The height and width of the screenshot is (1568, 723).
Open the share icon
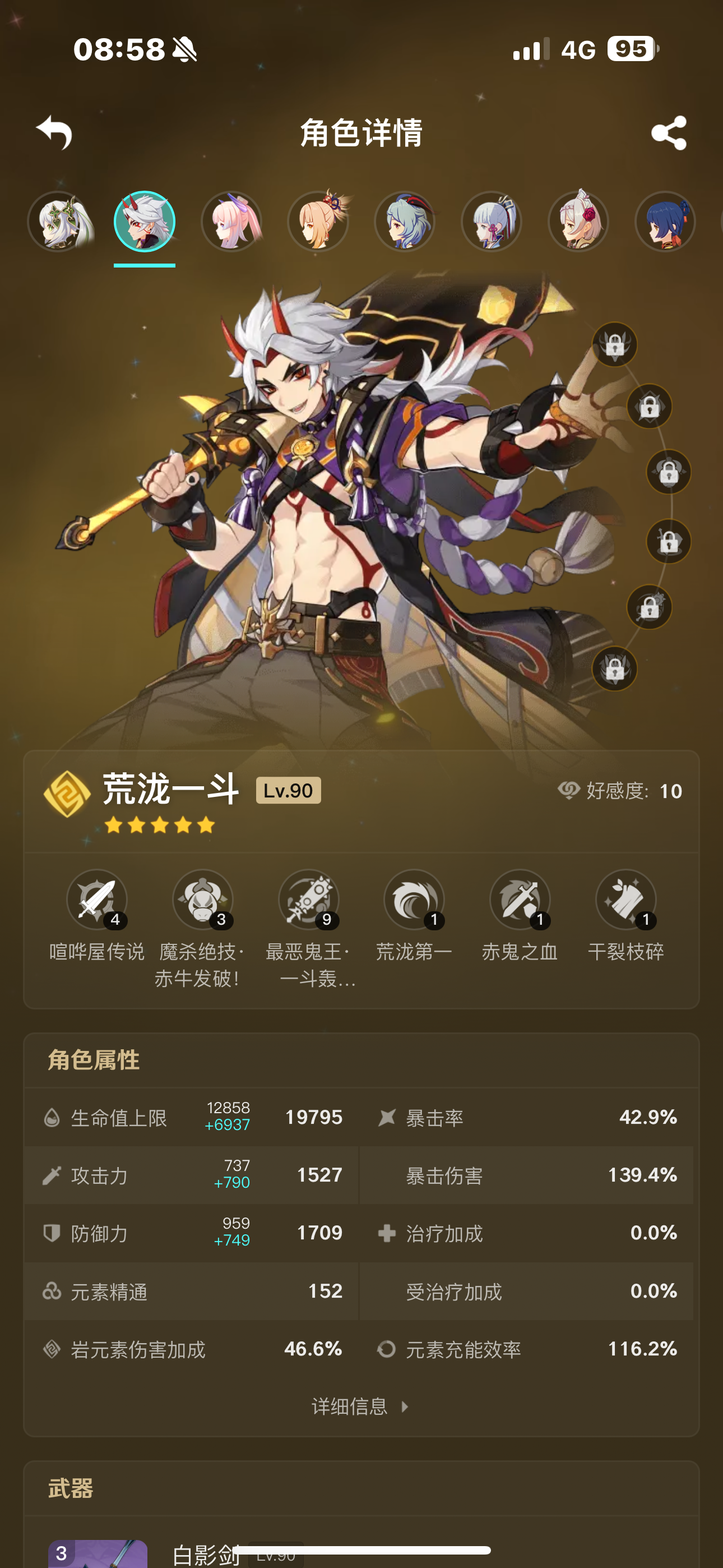click(x=669, y=133)
